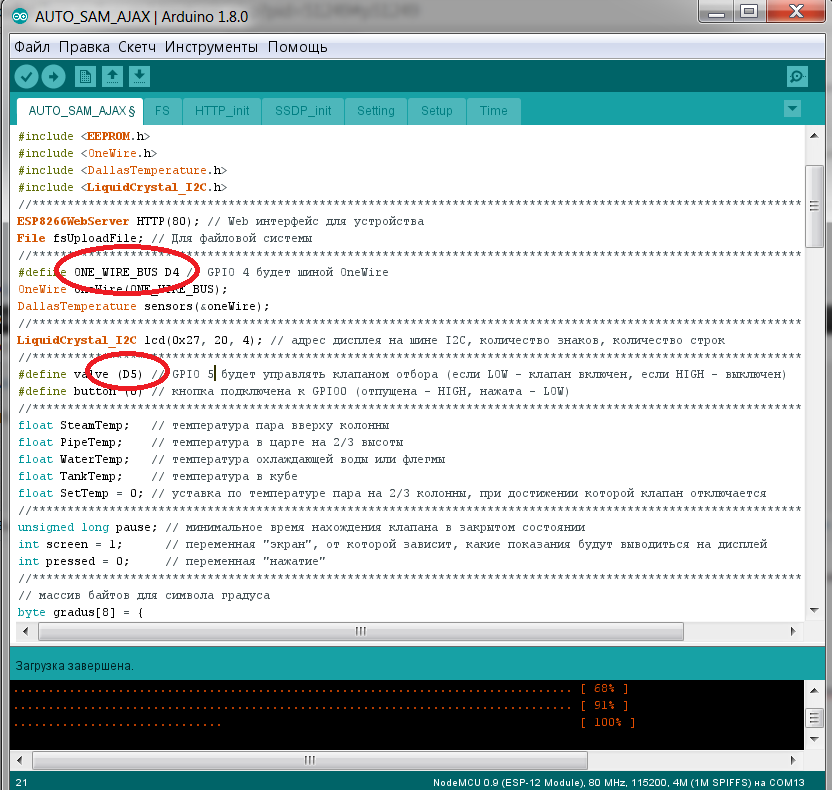Image resolution: width=832 pixels, height=790 pixels.
Task: Click the vertical scrollbar down arrow
Action: click(814, 614)
